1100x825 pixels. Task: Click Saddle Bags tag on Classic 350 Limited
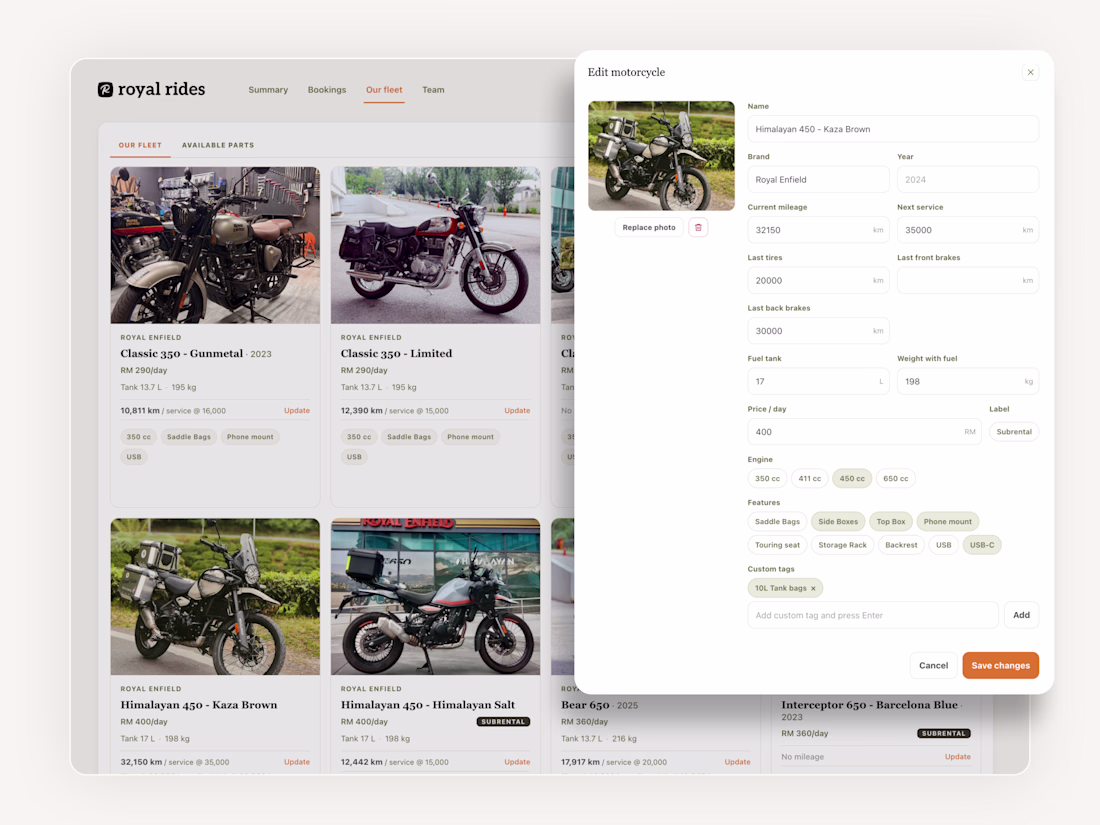tap(409, 437)
